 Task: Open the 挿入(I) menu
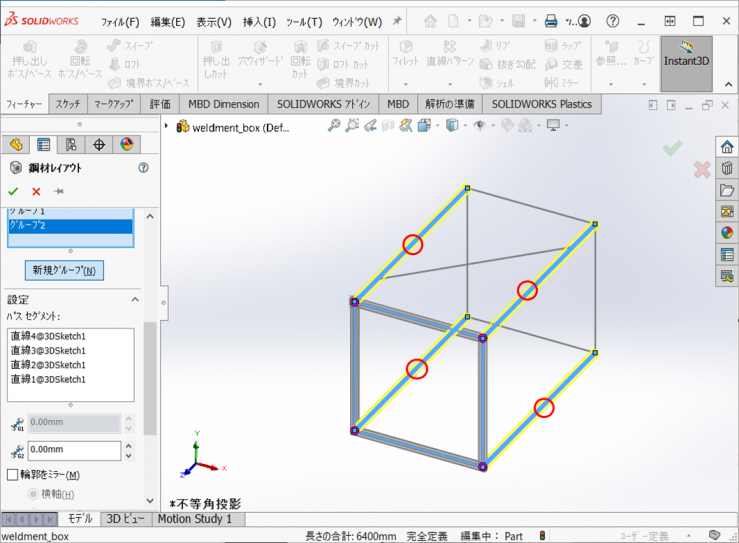(x=259, y=22)
